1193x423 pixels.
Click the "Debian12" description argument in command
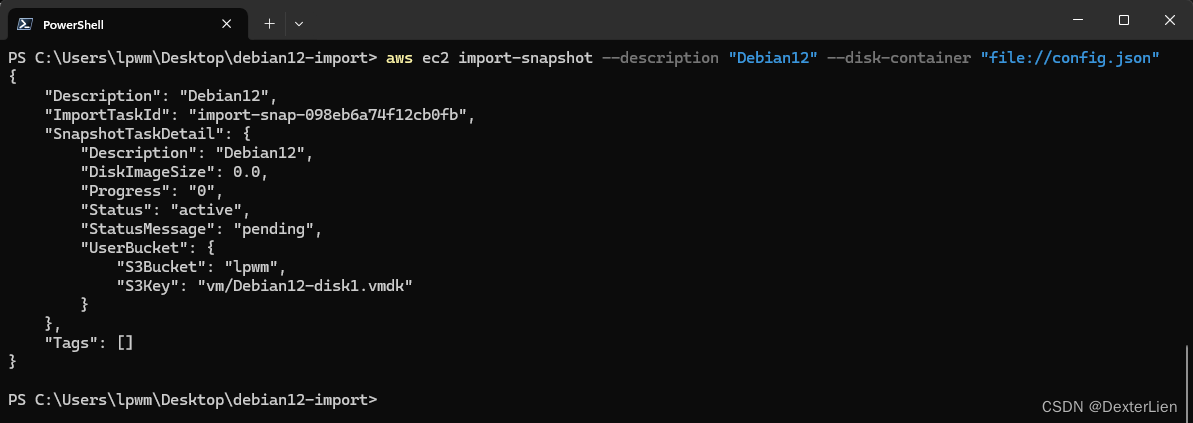(772, 58)
